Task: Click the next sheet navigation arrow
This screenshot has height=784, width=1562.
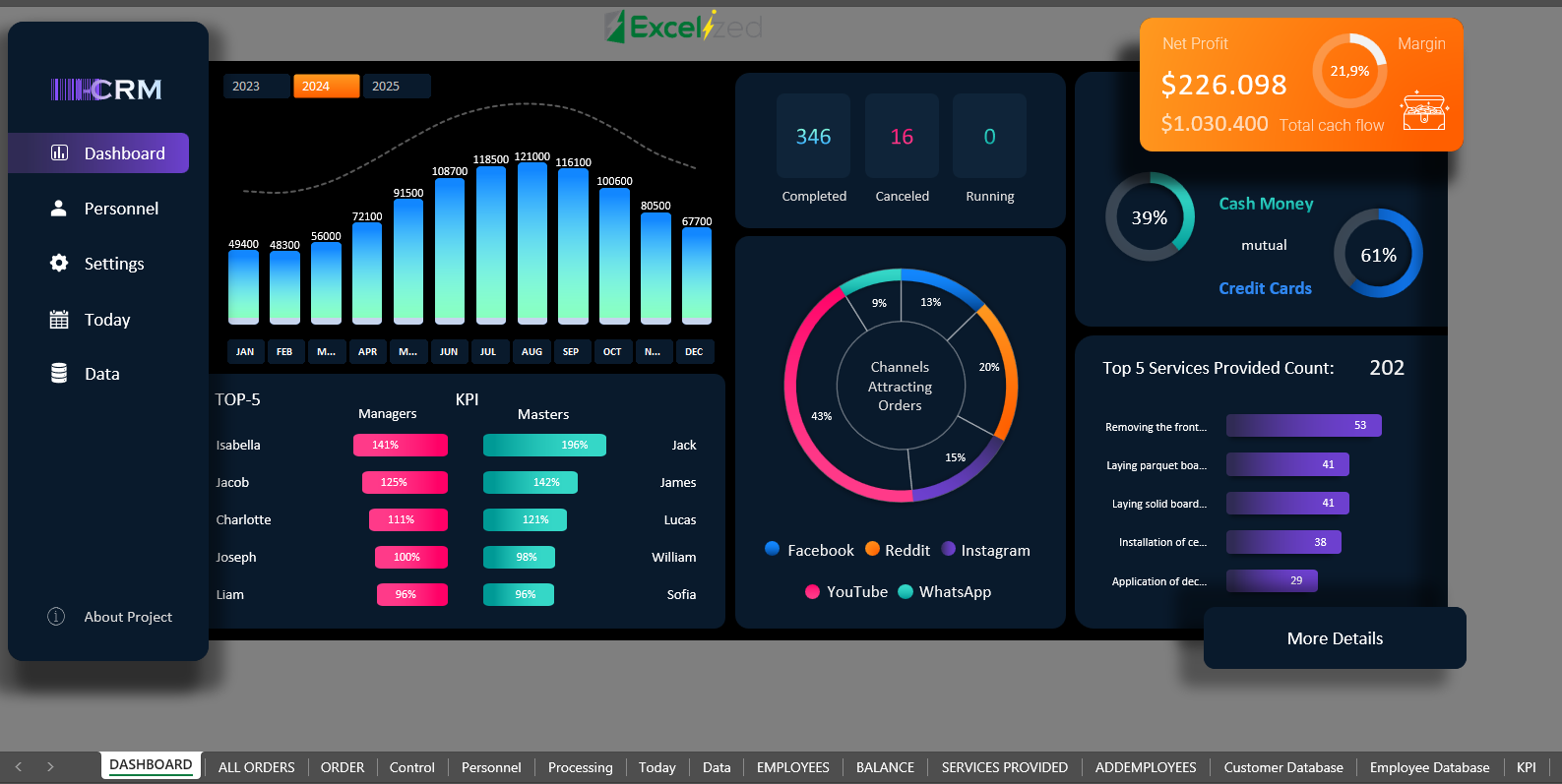Action: [x=50, y=766]
